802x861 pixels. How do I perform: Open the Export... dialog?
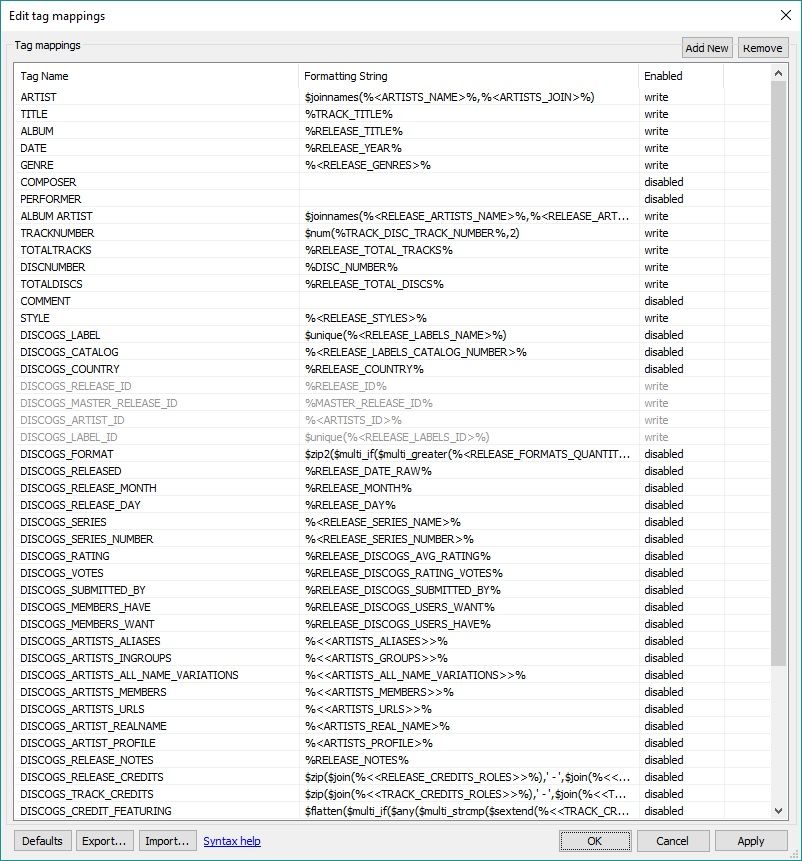tap(104, 841)
